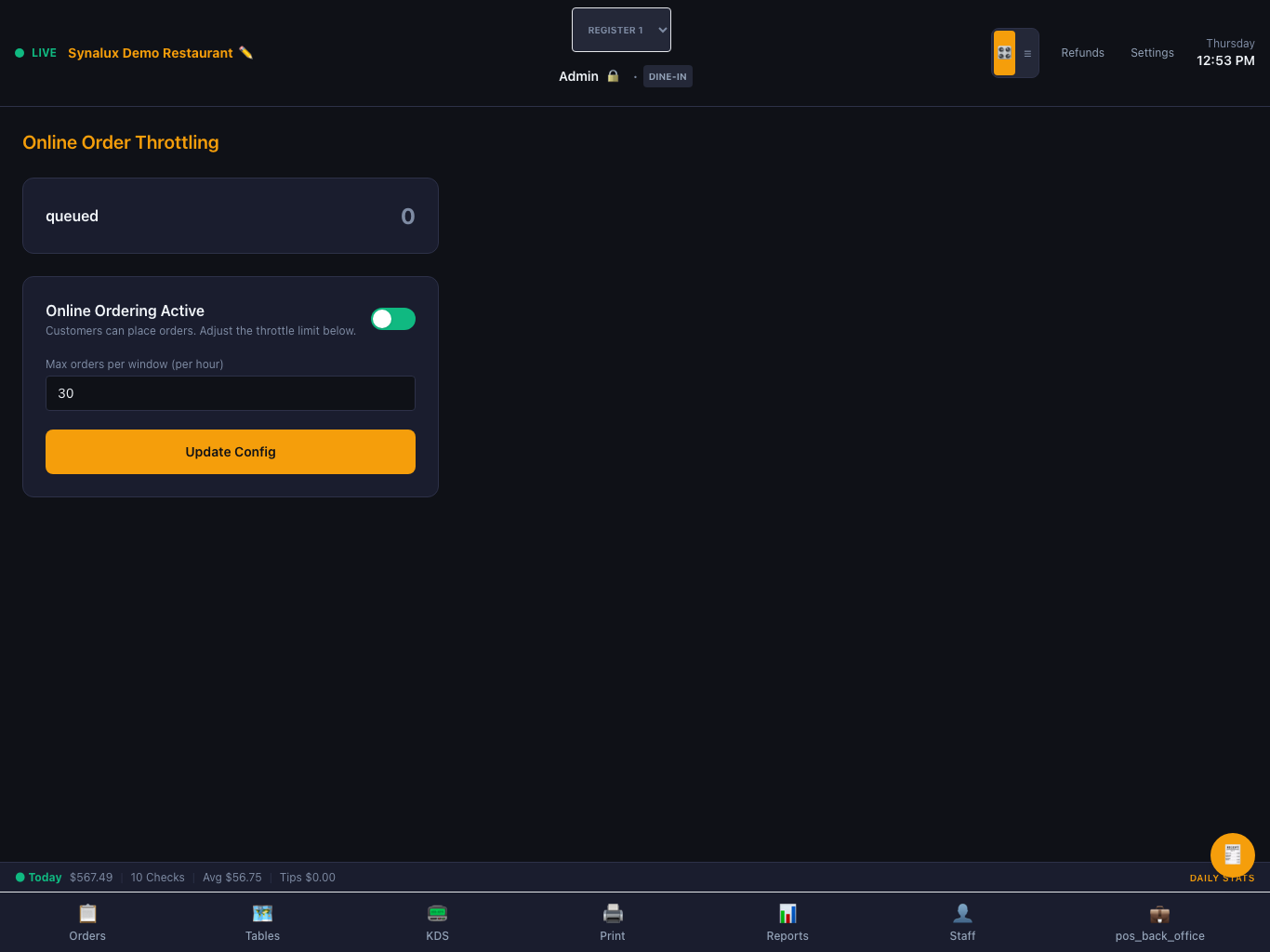Toggle Online Ordering Active switch off
The width and height of the screenshot is (1270, 952).
pyautogui.click(x=393, y=319)
